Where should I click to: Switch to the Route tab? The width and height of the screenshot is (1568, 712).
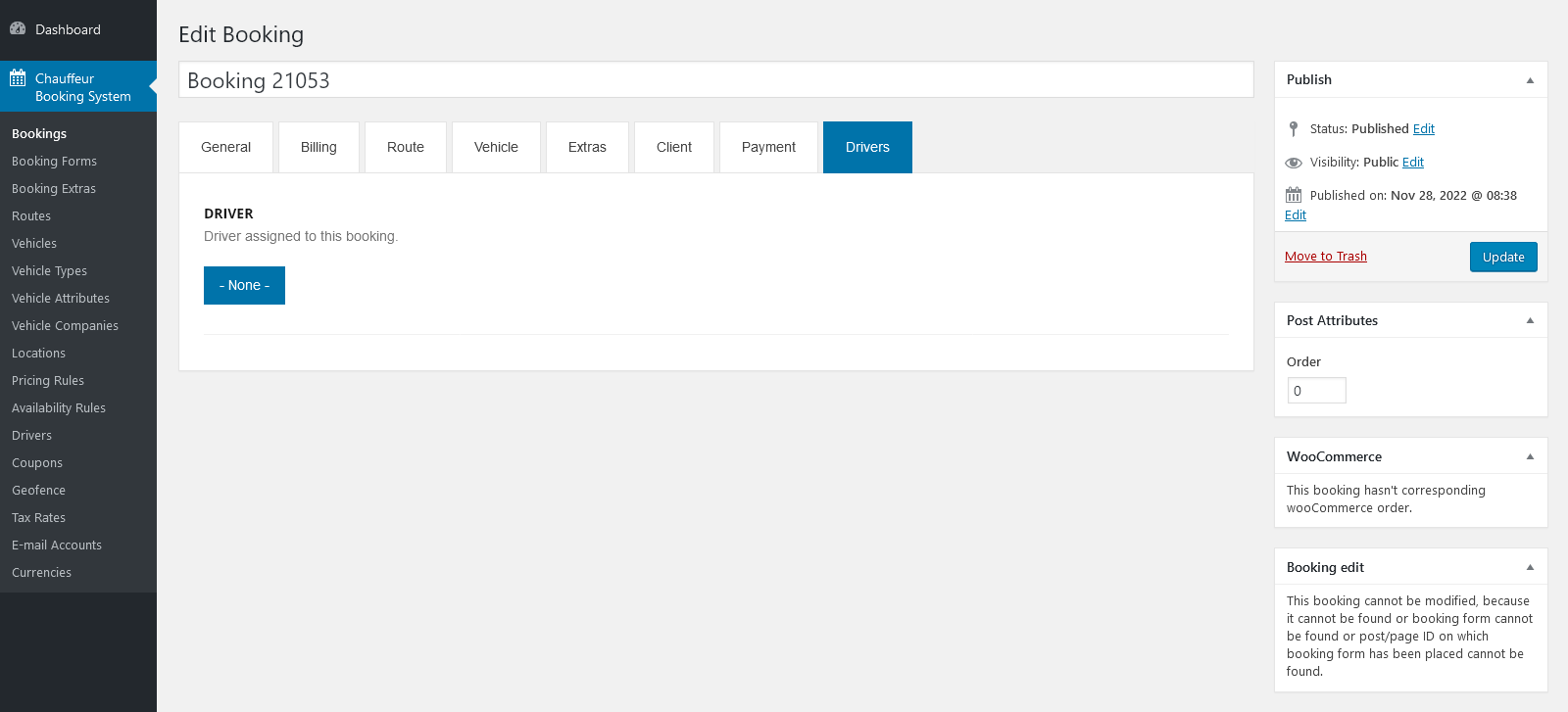(405, 147)
